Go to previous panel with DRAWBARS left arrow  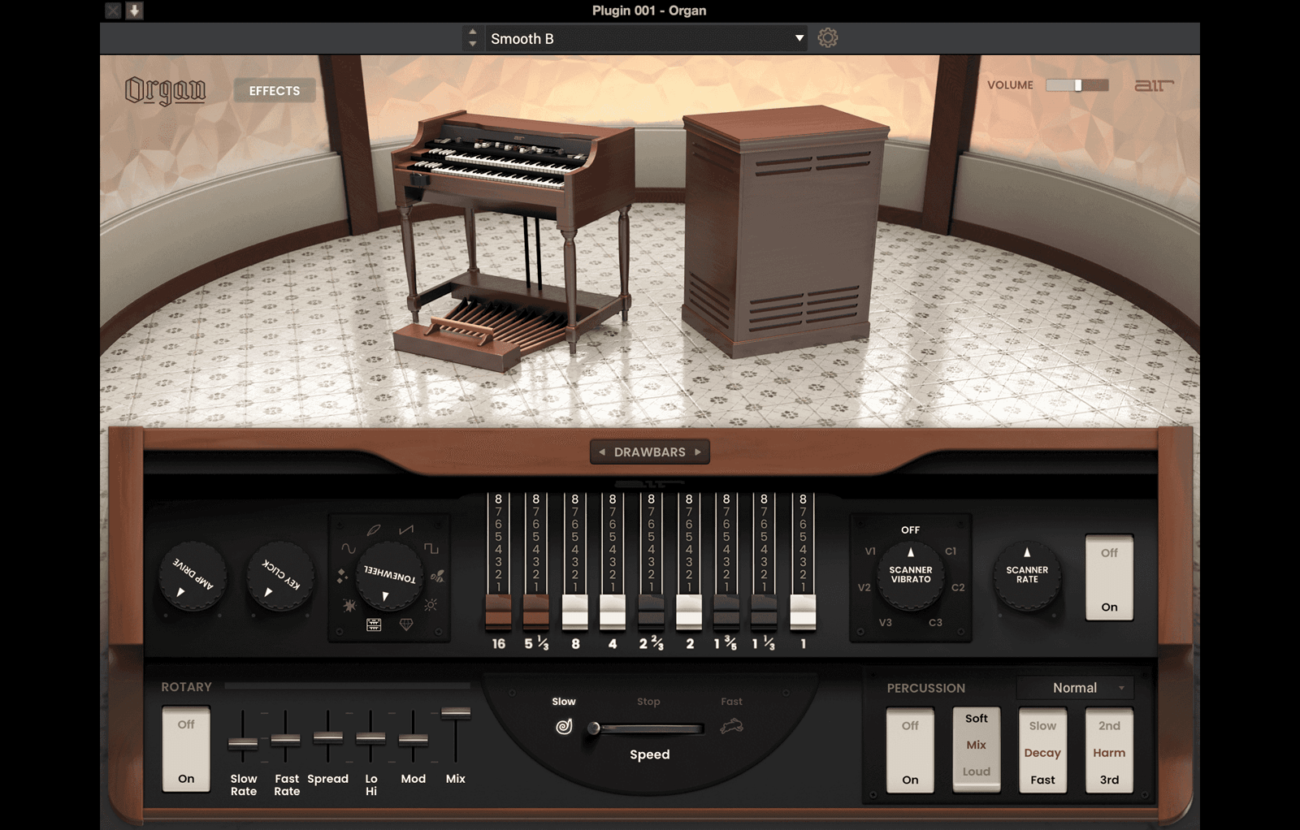tap(602, 452)
